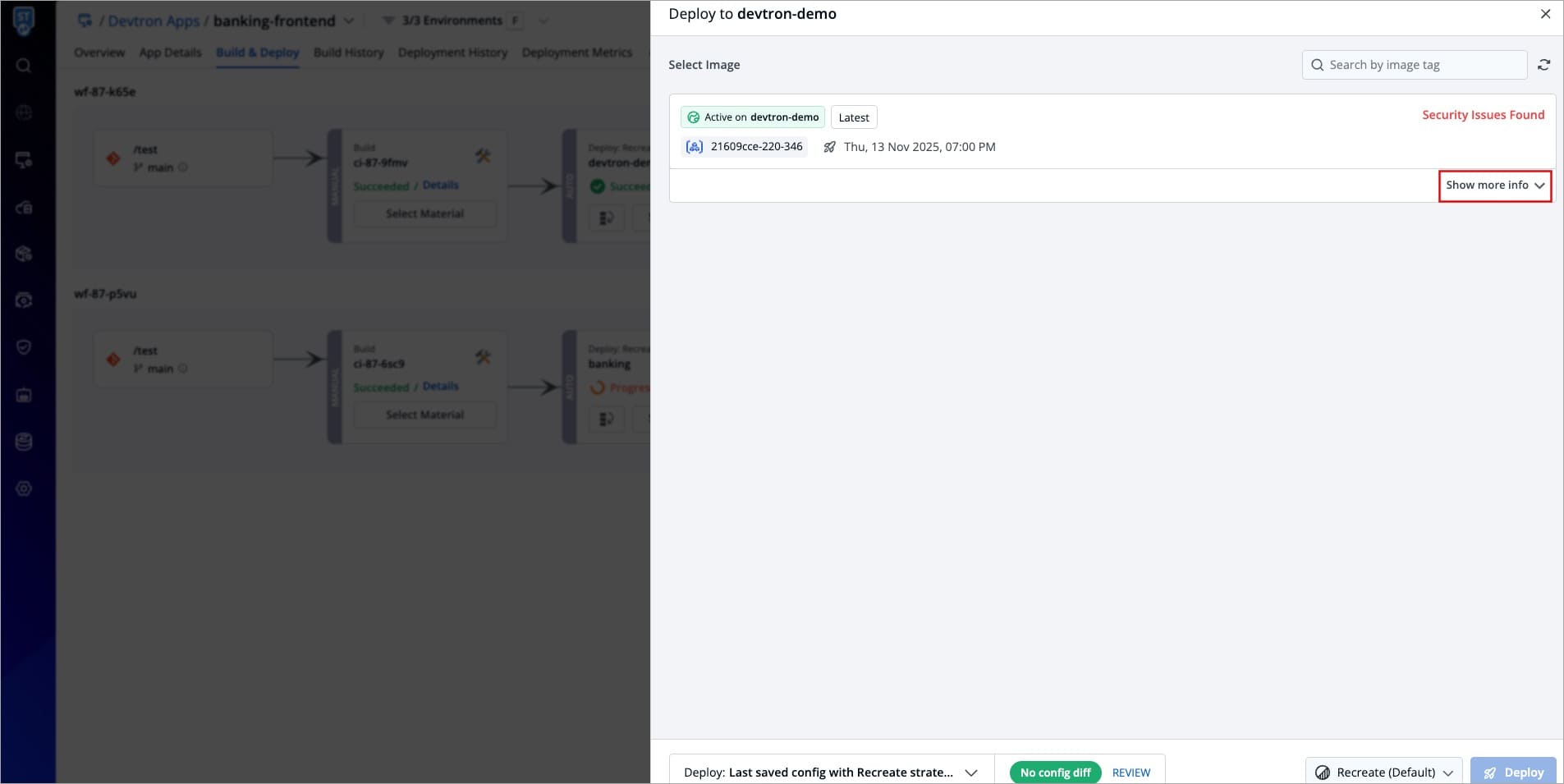1564x784 pixels.
Task: Click the Devtron logo at top left
Action: (24, 20)
